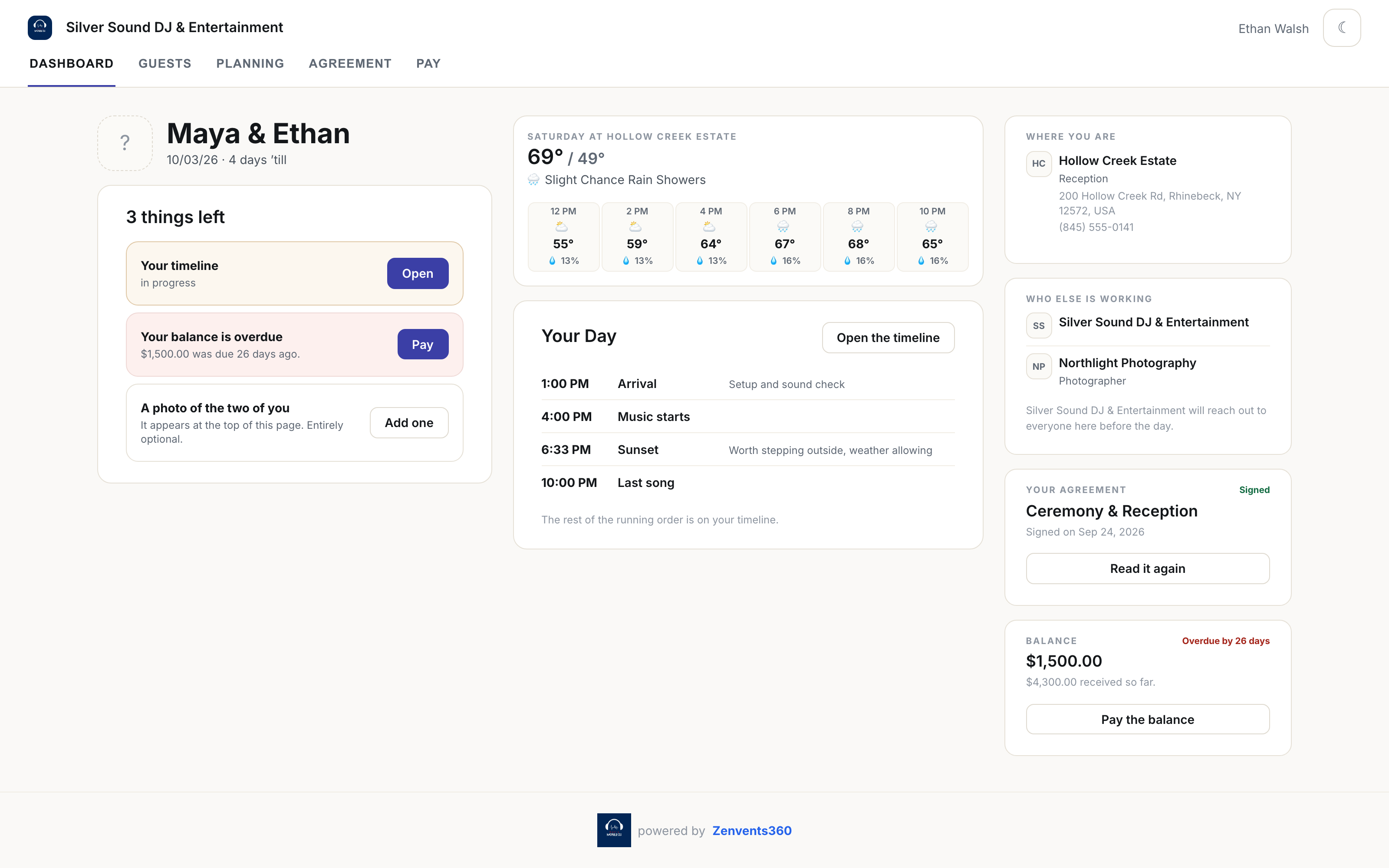Go to the Planning tab
The width and height of the screenshot is (1389, 868).
(x=250, y=64)
